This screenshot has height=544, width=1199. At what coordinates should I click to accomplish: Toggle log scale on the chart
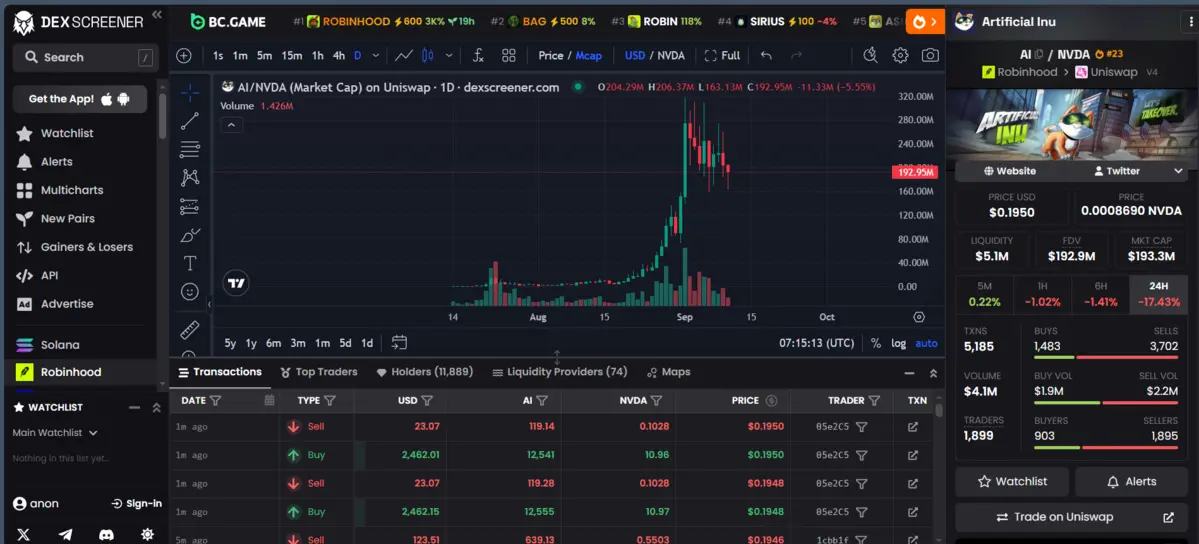coord(898,343)
